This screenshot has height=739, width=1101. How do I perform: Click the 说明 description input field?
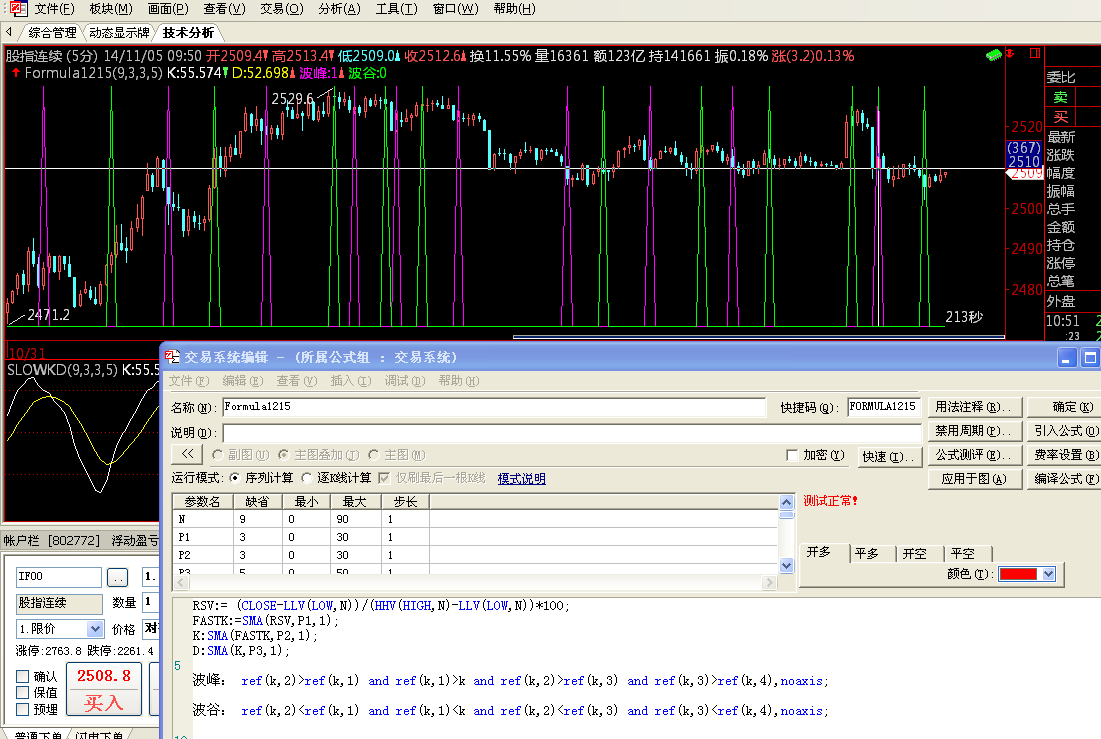(x=572, y=433)
